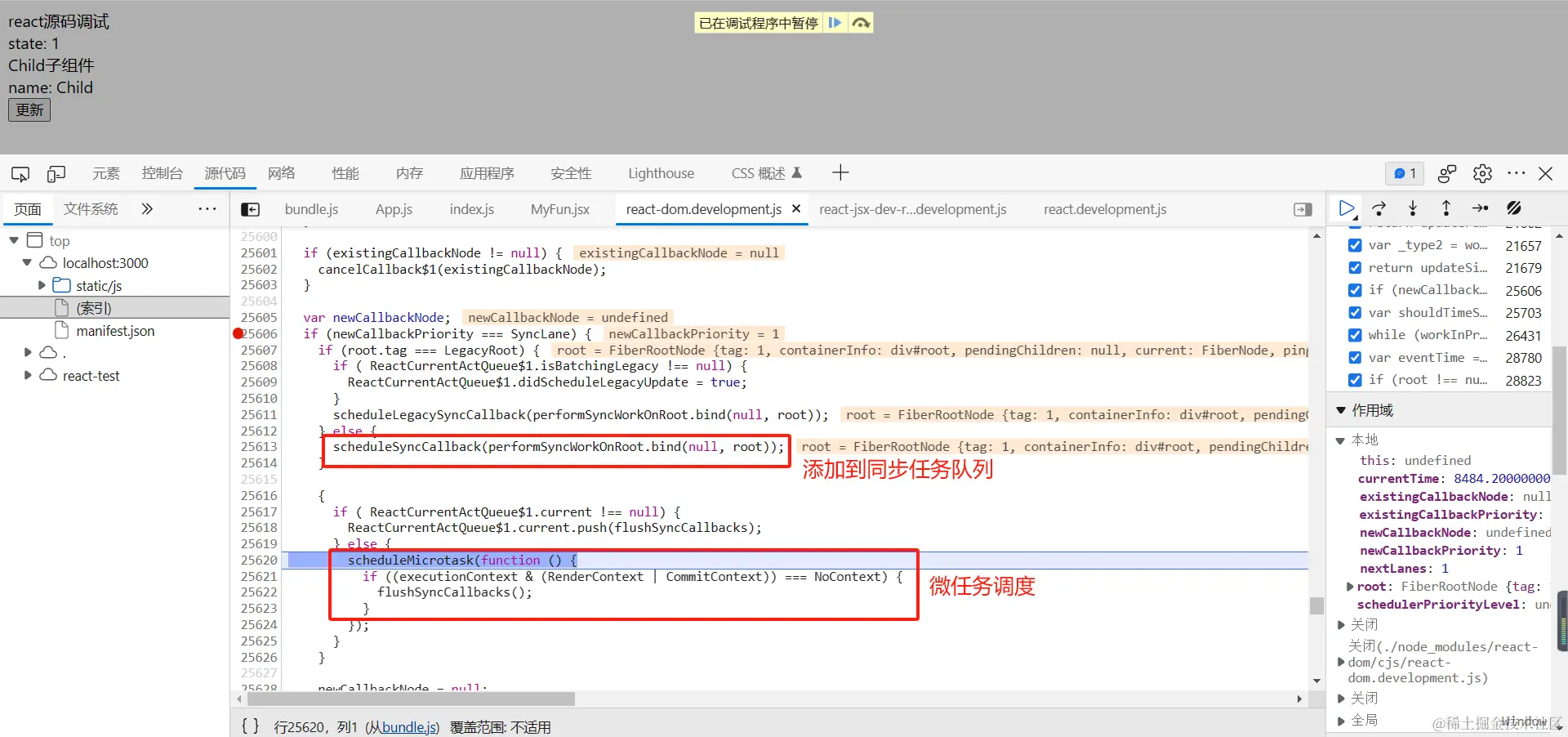
Task: Open the bundle.js file tab
Action: 311,209
